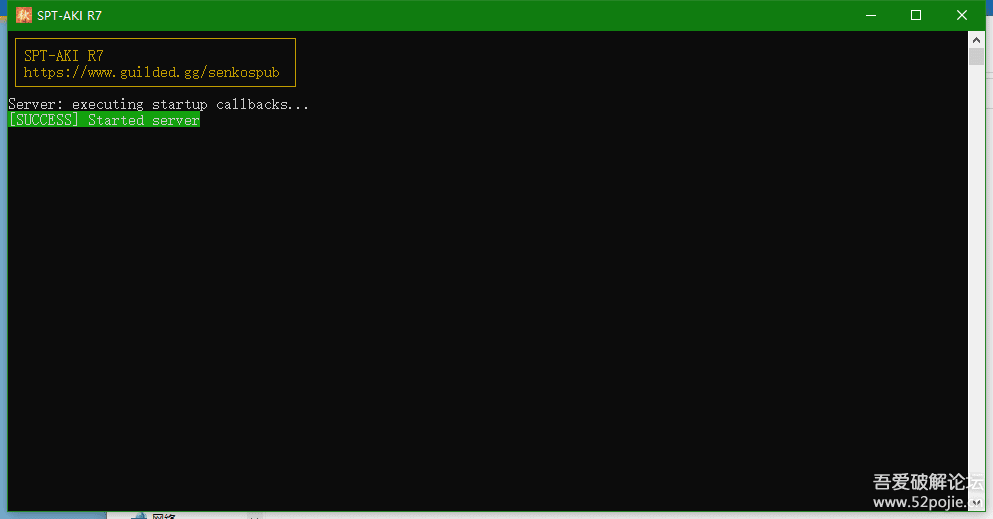Image resolution: width=993 pixels, height=519 pixels.
Task: Click the SPT-AKI app icon in title bar
Action: point(23,15)
